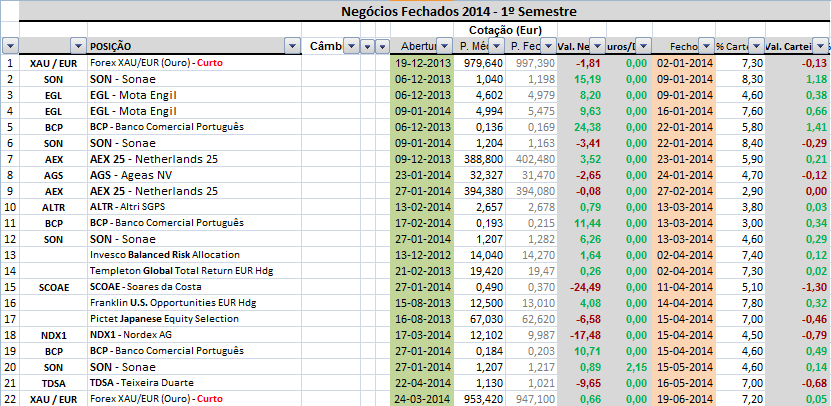Select opening date '24-03-2014'
Image resolution: width=831 pixels, height=406 pixels.
tap(423, 399)
